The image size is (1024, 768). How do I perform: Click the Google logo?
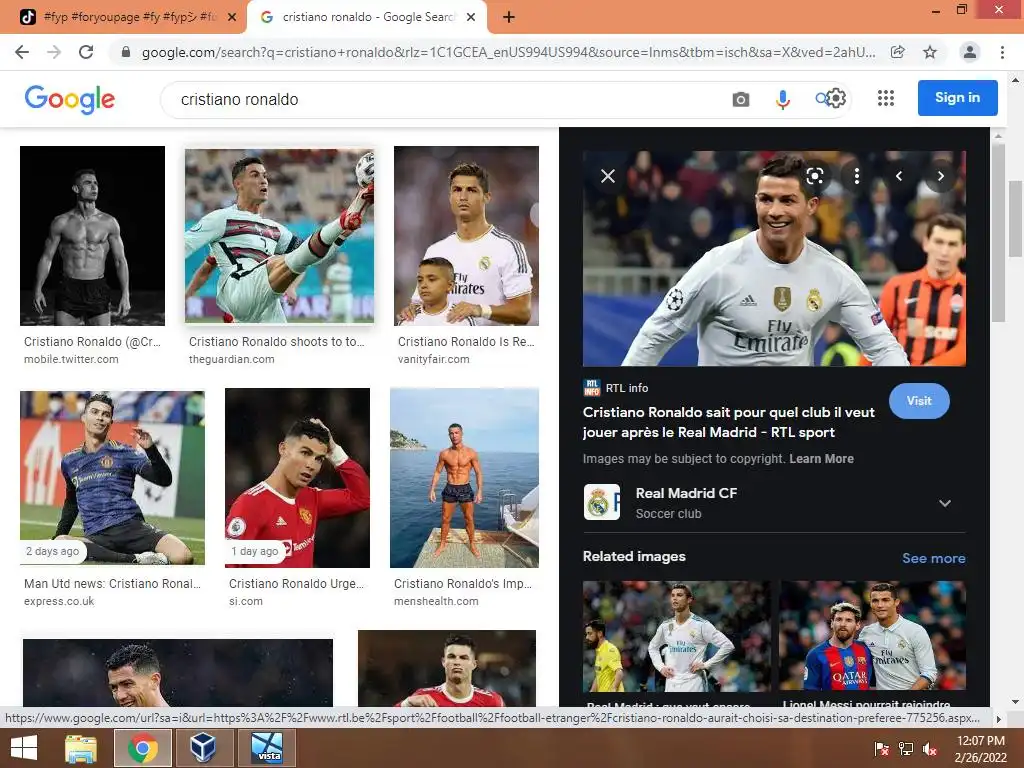click(x=70, y=99)
